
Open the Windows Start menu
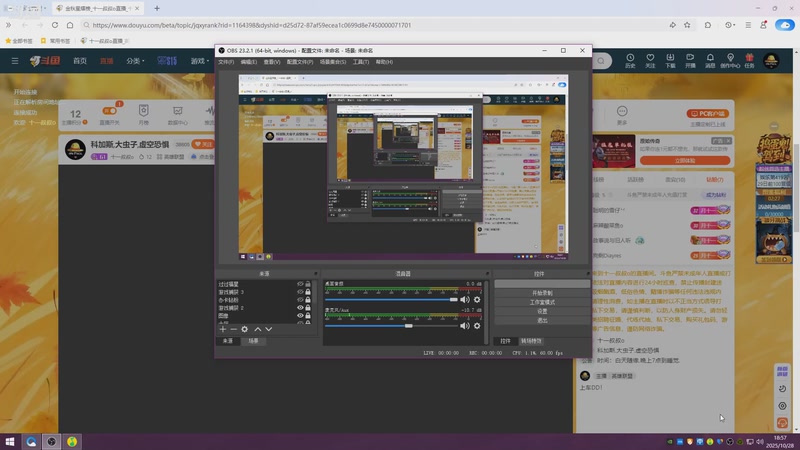10,441
